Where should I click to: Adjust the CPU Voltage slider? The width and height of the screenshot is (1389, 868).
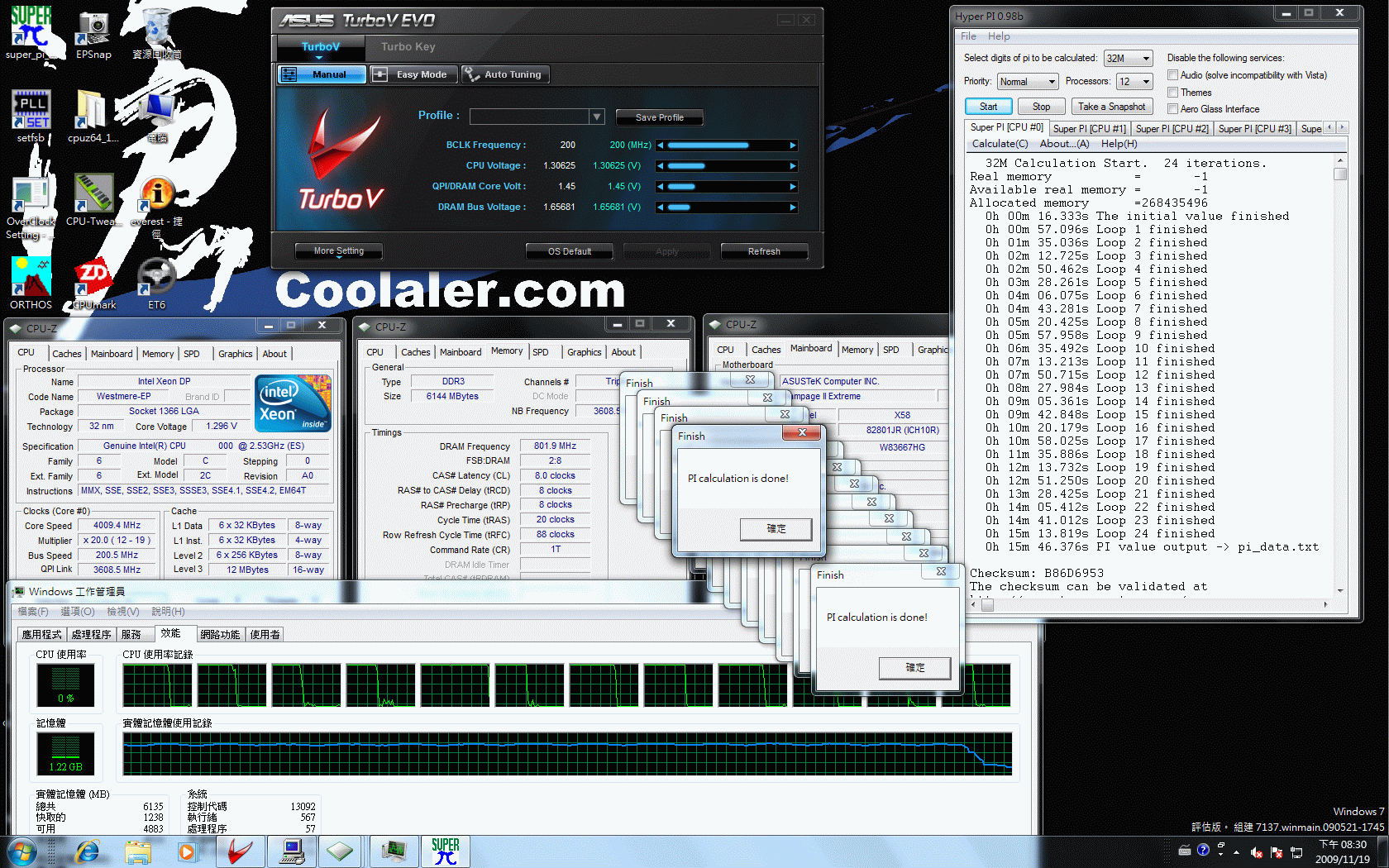coord(727,166)
